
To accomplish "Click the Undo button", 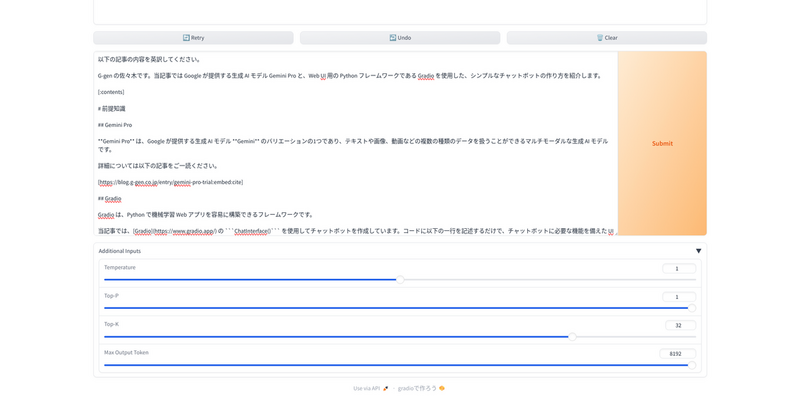I will pos(400,38).
